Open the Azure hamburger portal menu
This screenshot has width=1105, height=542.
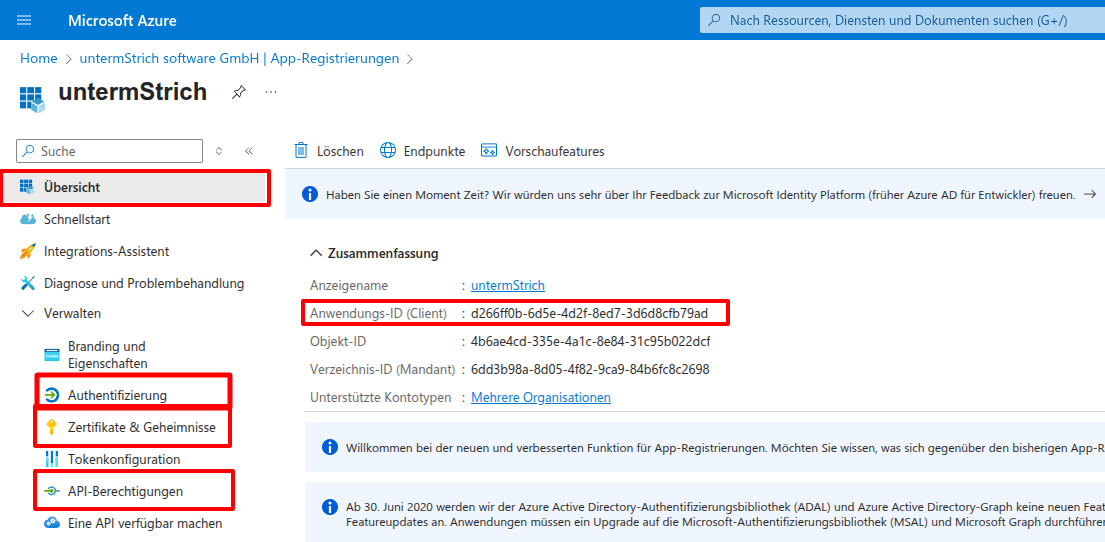coord(24,20)
